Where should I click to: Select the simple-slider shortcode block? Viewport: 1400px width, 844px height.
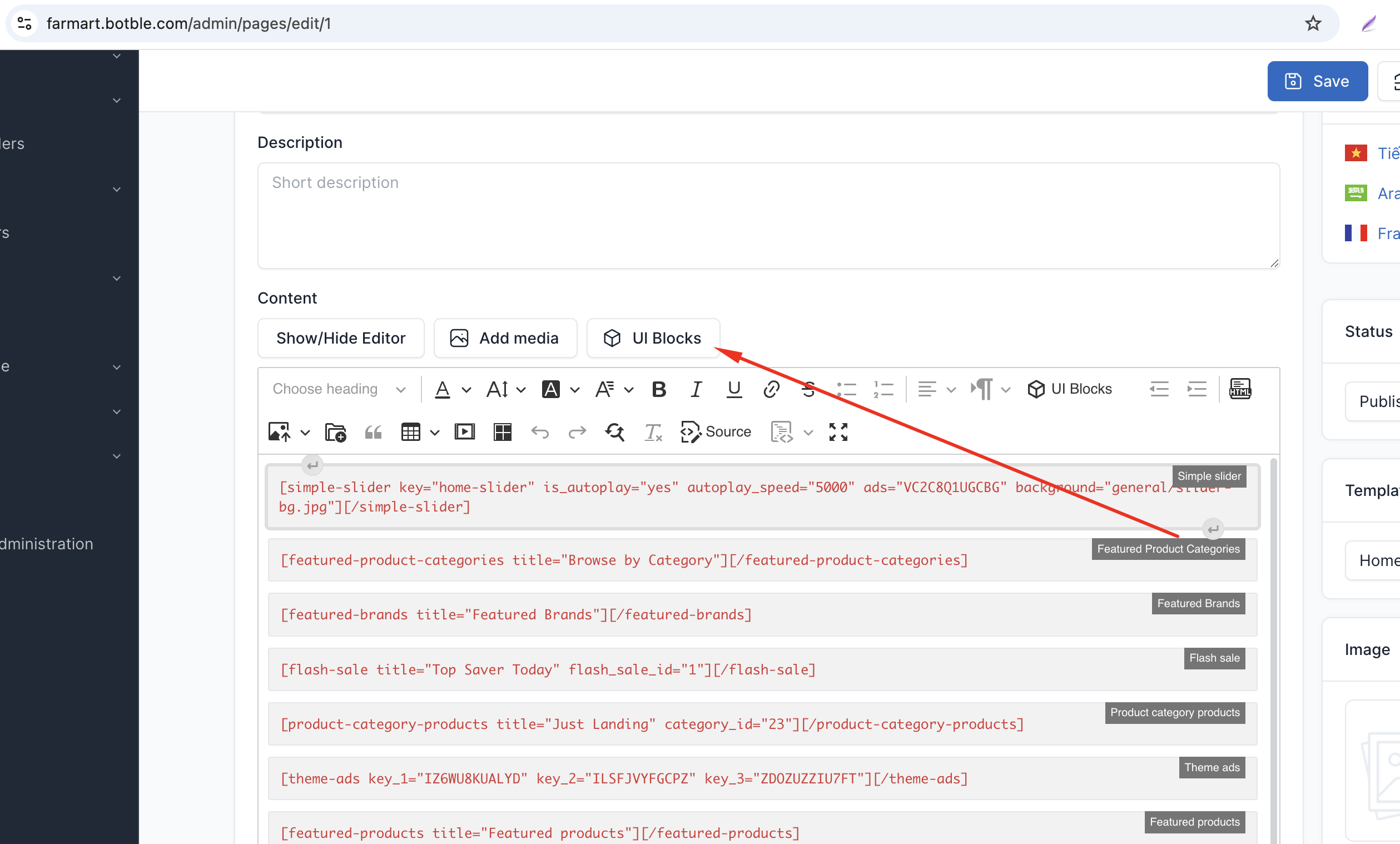point(762,497)
